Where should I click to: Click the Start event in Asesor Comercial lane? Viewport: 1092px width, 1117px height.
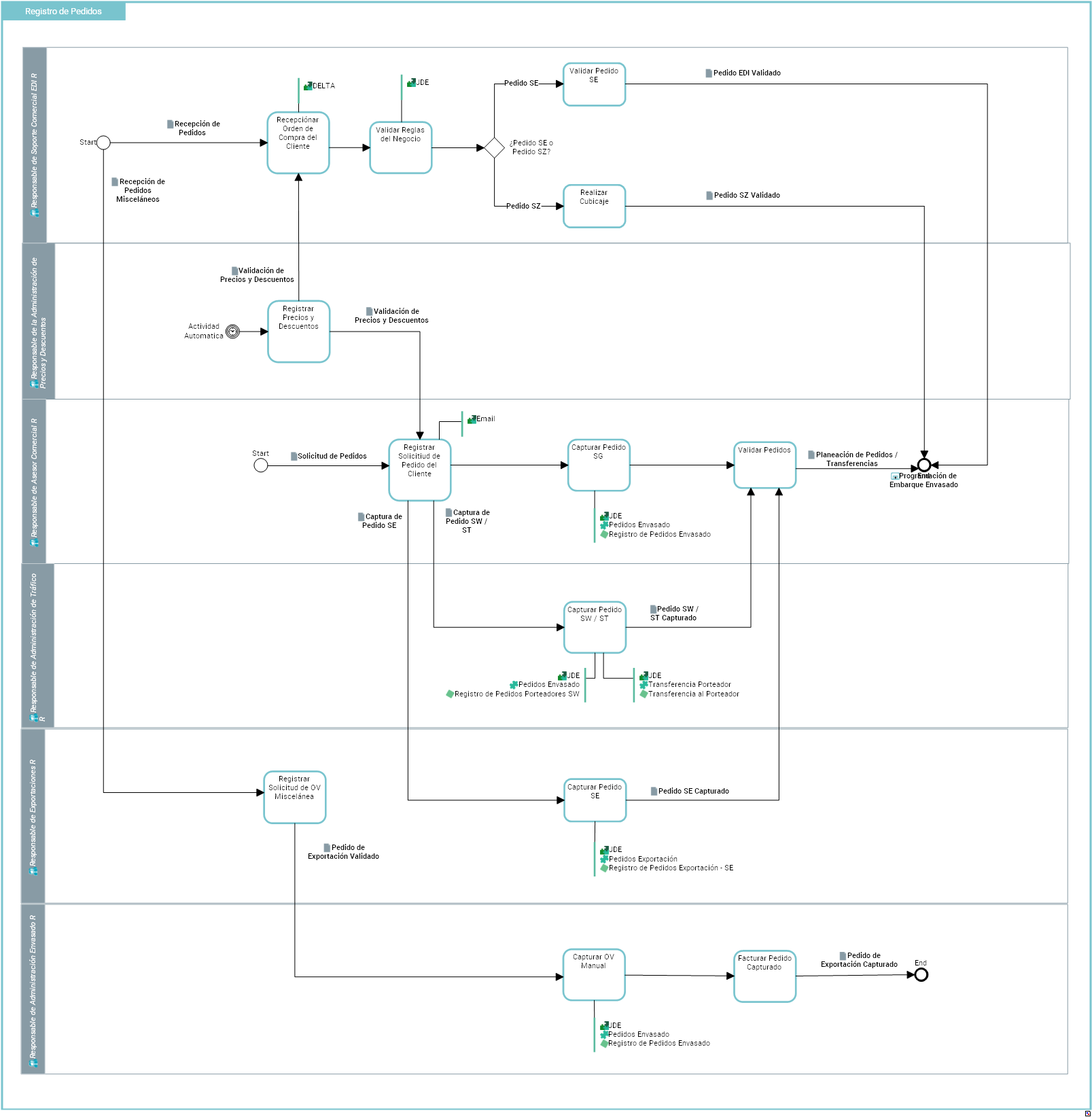click(261, 465)
